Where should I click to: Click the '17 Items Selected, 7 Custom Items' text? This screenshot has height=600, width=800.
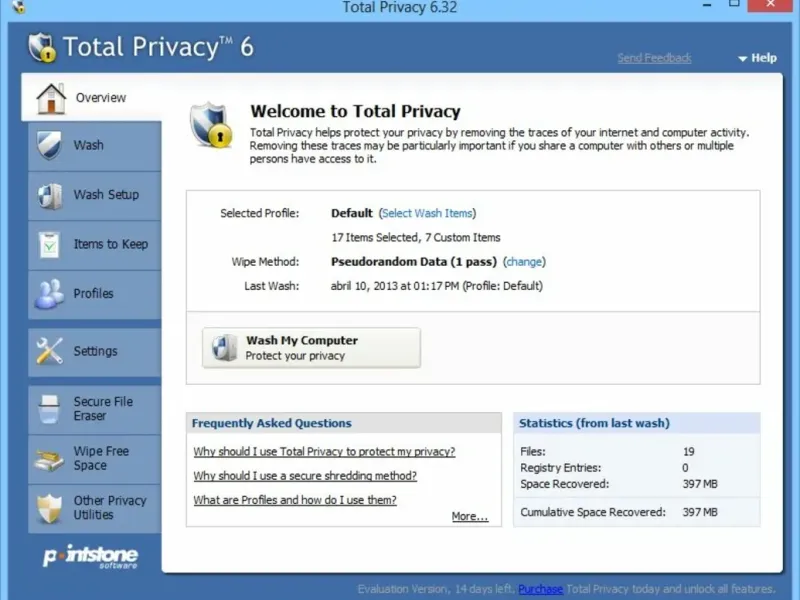(x=416, y=238)
